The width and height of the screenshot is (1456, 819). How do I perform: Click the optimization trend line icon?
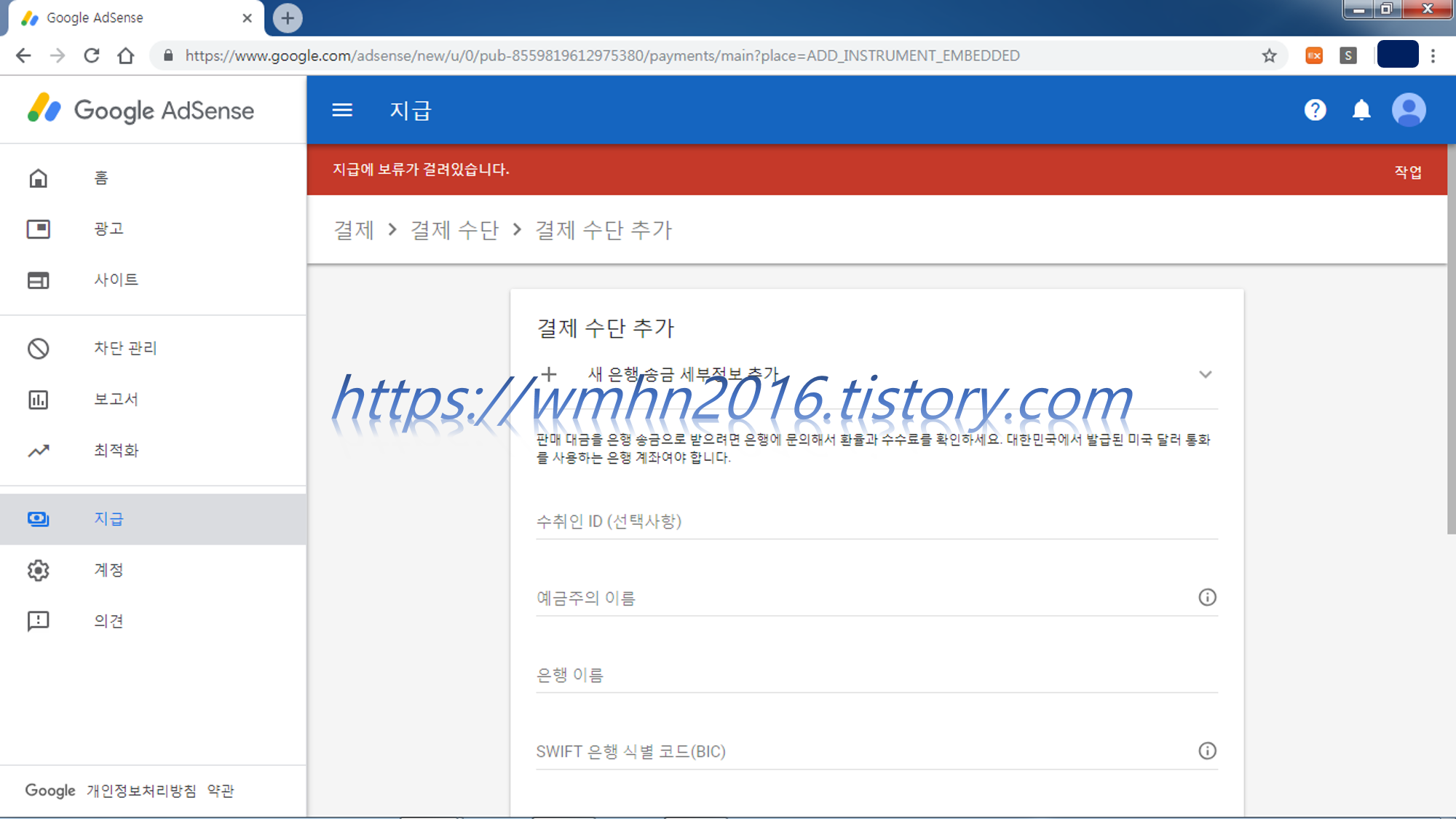tap(38, 451)
